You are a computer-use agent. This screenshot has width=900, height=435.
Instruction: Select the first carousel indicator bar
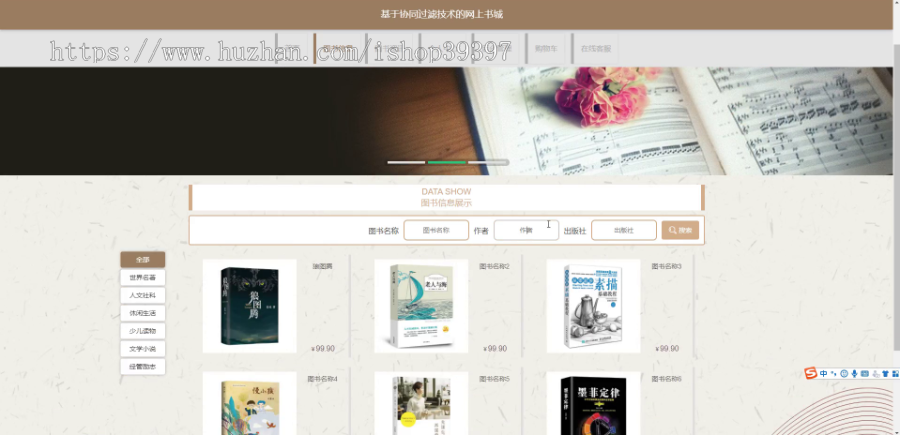(x=406, y=162)
